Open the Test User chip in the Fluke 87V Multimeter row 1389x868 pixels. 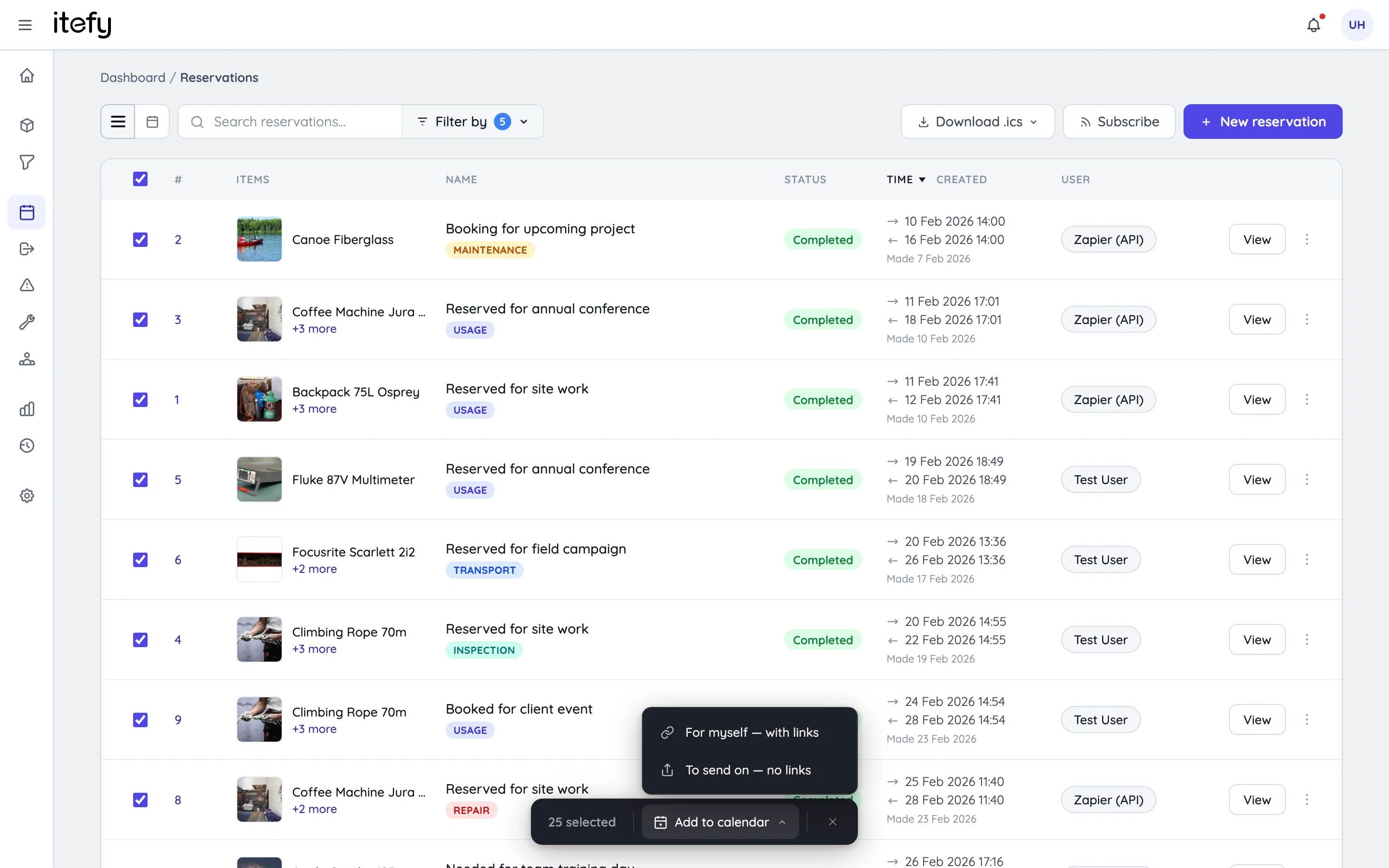click(x=1100, y=479)
